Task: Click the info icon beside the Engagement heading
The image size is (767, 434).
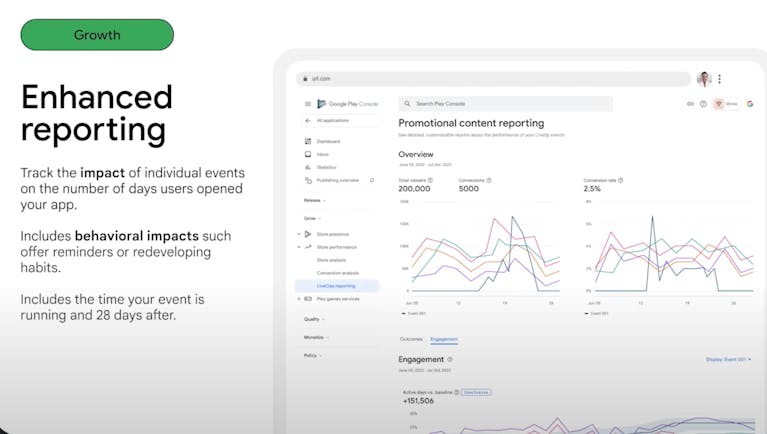Action: (x=450, y=359)
